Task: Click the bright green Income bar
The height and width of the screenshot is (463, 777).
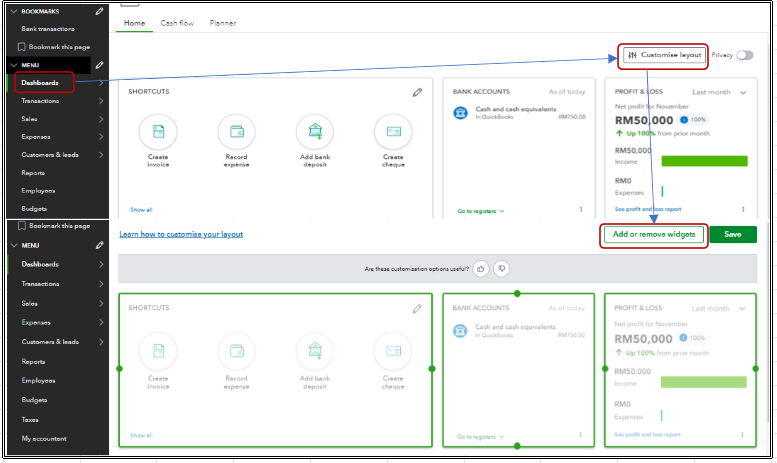Action: 704,161
